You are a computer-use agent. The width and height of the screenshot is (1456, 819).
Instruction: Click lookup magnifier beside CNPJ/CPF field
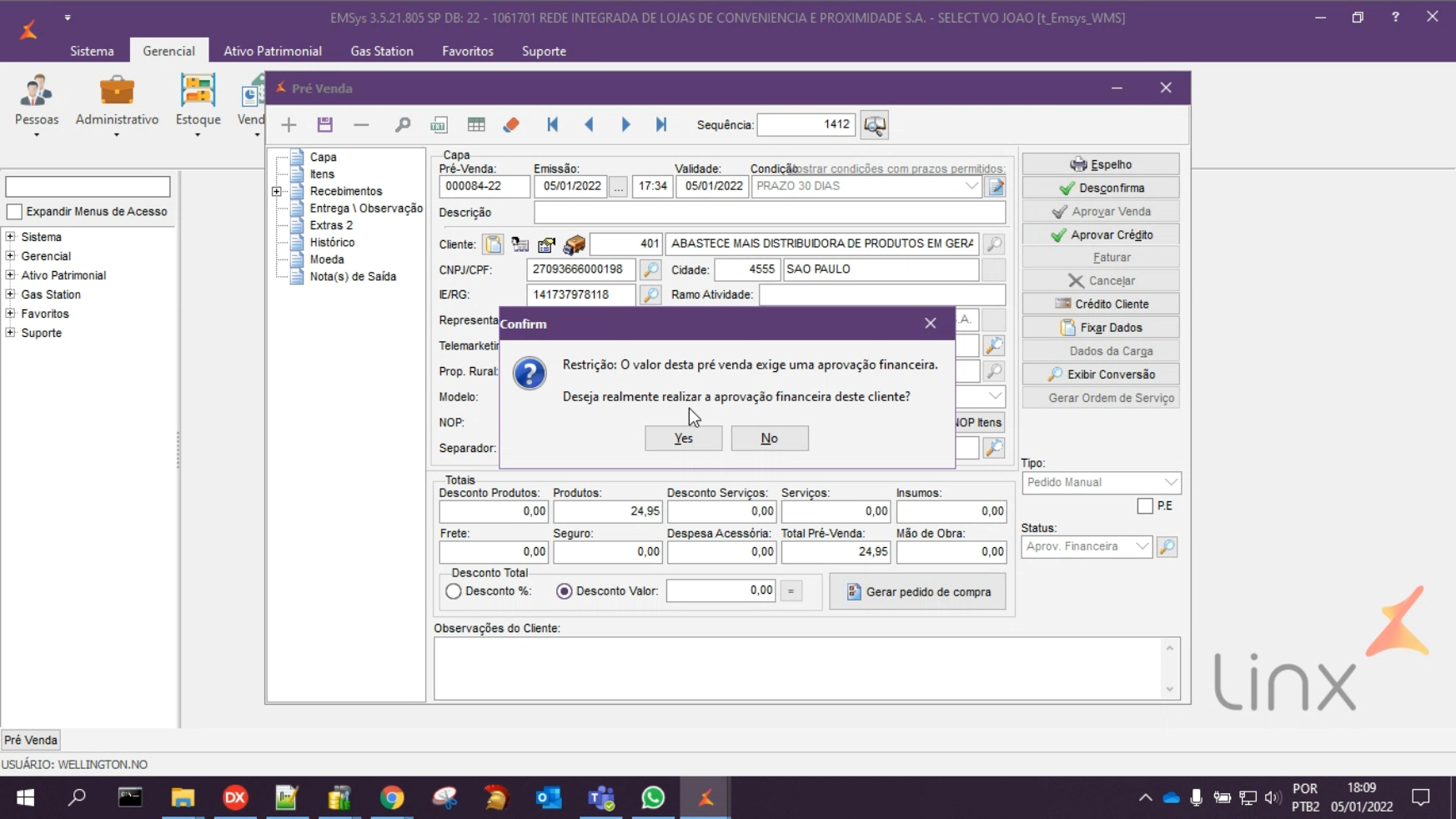point(650,269)
